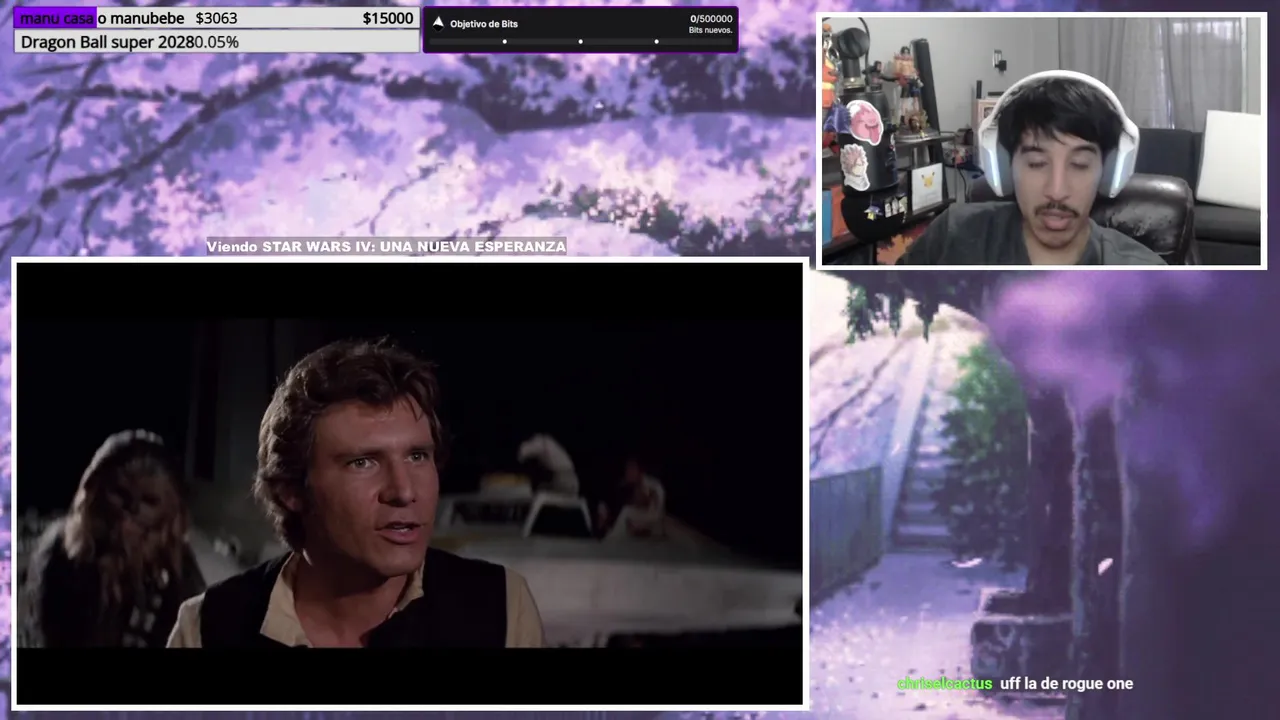
Task: Click the streamer webcam feed
Action: (x=1042, y=141)
